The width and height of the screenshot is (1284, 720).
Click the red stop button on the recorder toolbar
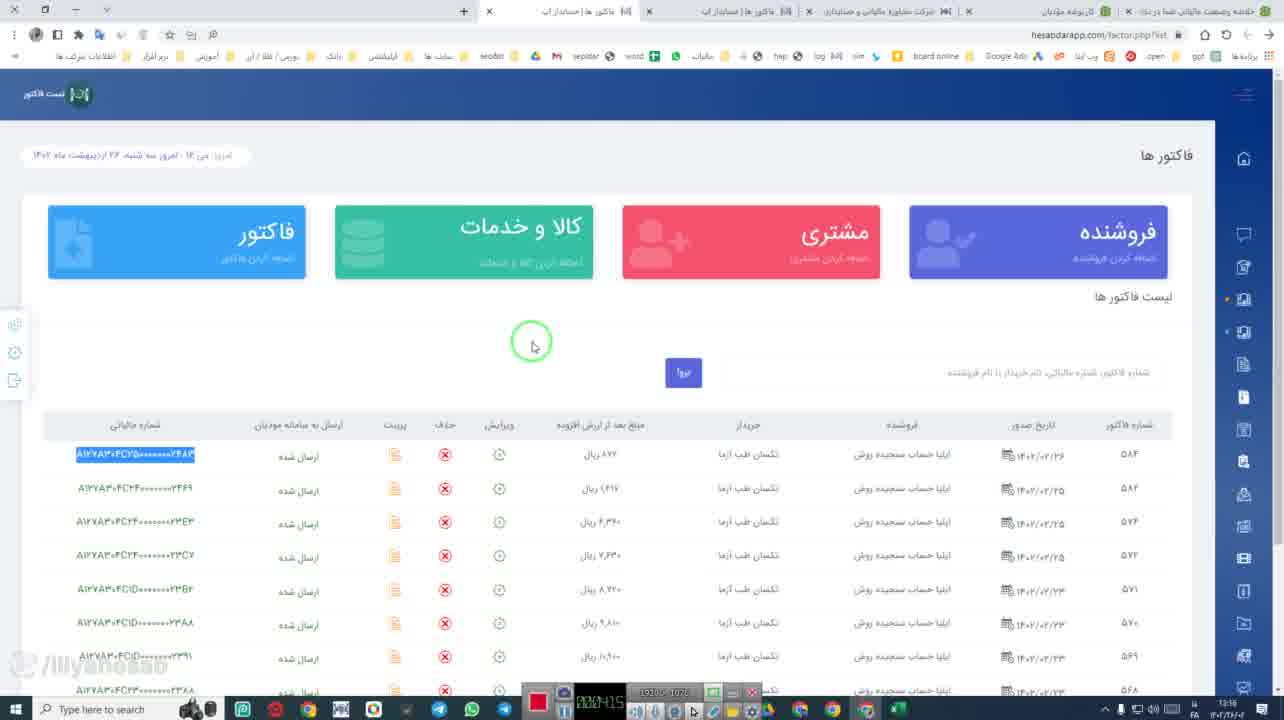pos(538,702)
